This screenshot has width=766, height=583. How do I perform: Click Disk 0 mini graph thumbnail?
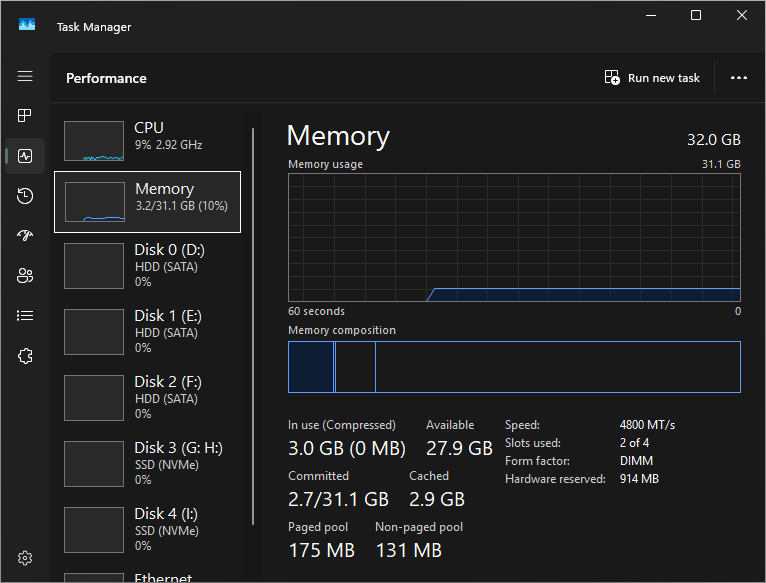click(94, 266)
